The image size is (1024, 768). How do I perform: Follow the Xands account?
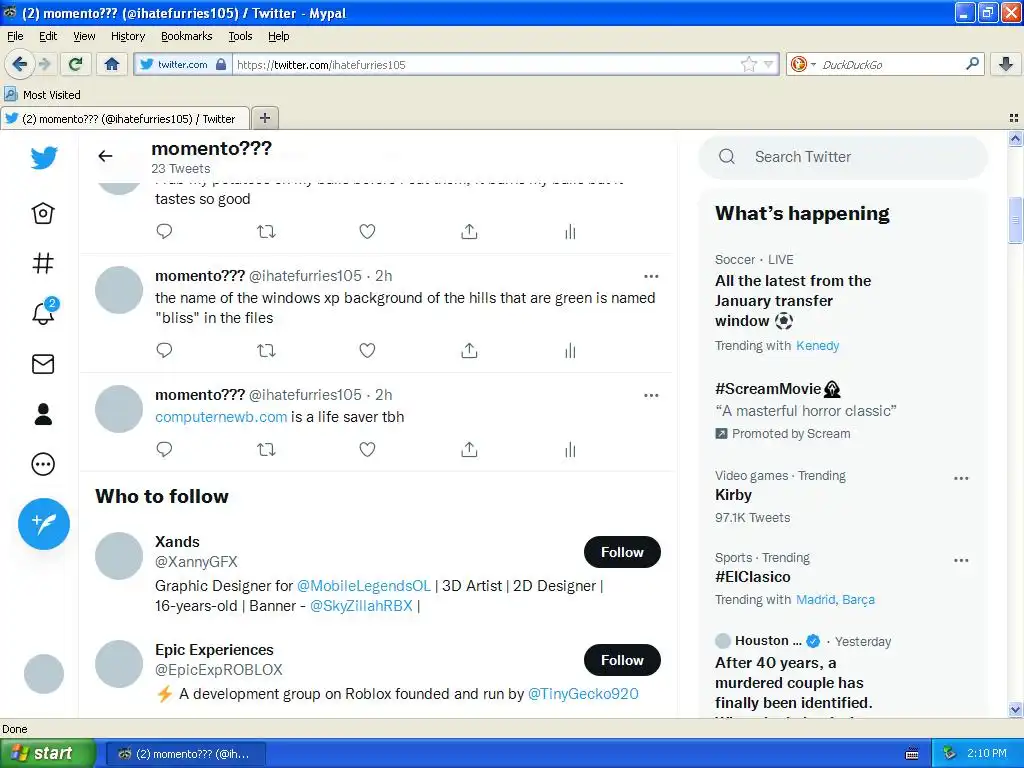[x=622, y=552]
